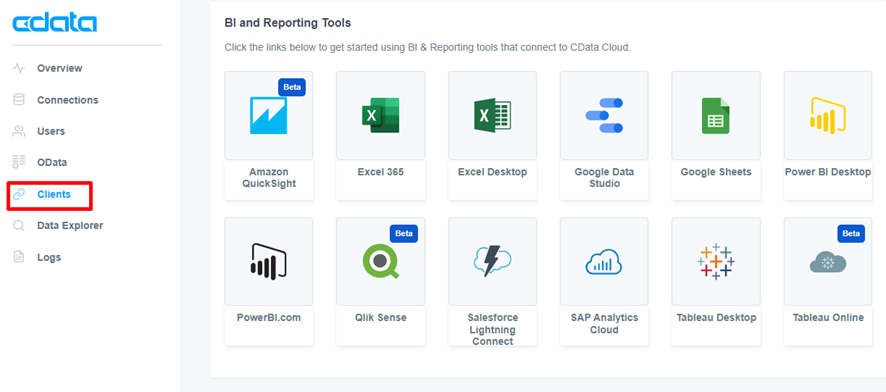Open the Google Sheets tile icon

(716, 115)
